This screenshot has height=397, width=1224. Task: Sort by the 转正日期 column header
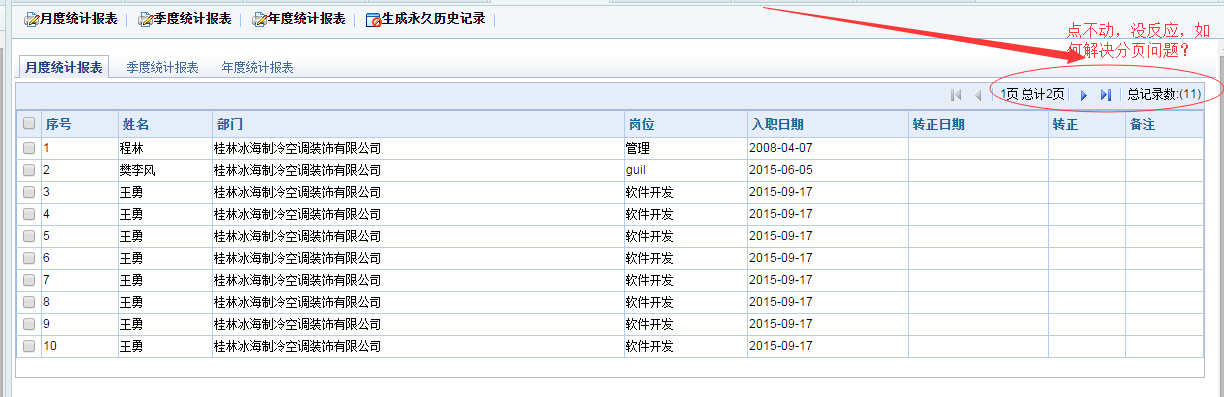[978, 124]
